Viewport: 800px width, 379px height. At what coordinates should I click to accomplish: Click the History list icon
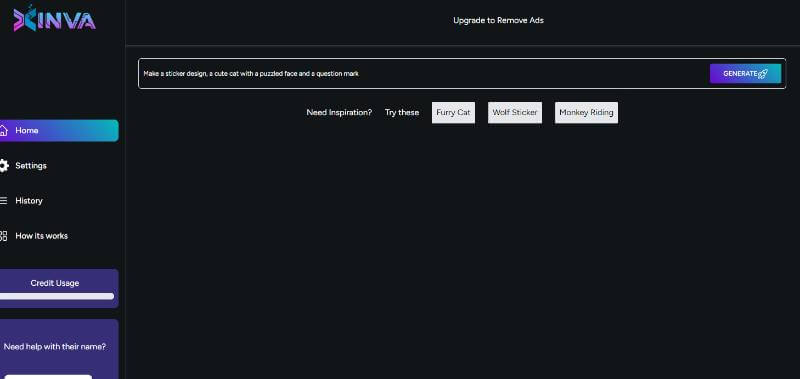pos(4,201)
